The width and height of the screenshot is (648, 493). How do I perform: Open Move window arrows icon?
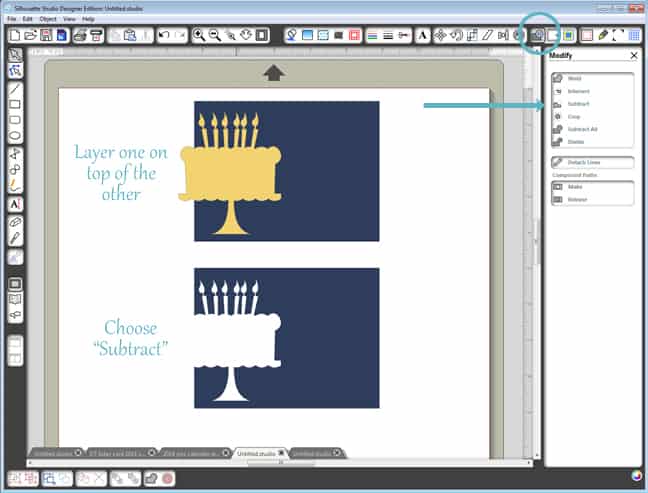pyautogui.click(x=440, y=36)
